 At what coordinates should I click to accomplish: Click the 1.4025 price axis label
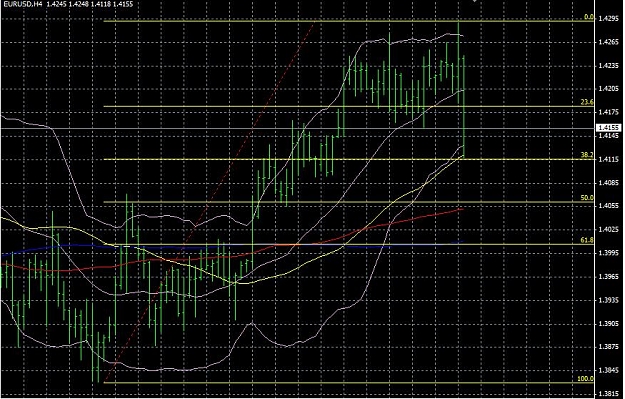point(609,230)
